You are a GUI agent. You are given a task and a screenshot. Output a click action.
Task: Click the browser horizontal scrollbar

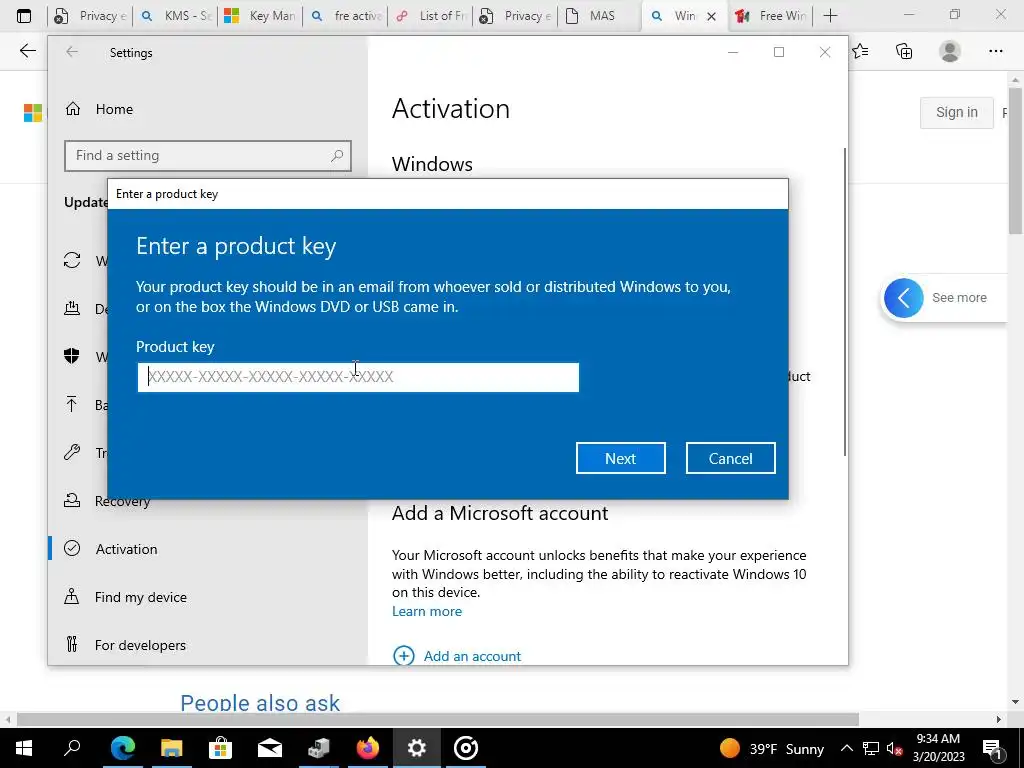tap(438, 719)
